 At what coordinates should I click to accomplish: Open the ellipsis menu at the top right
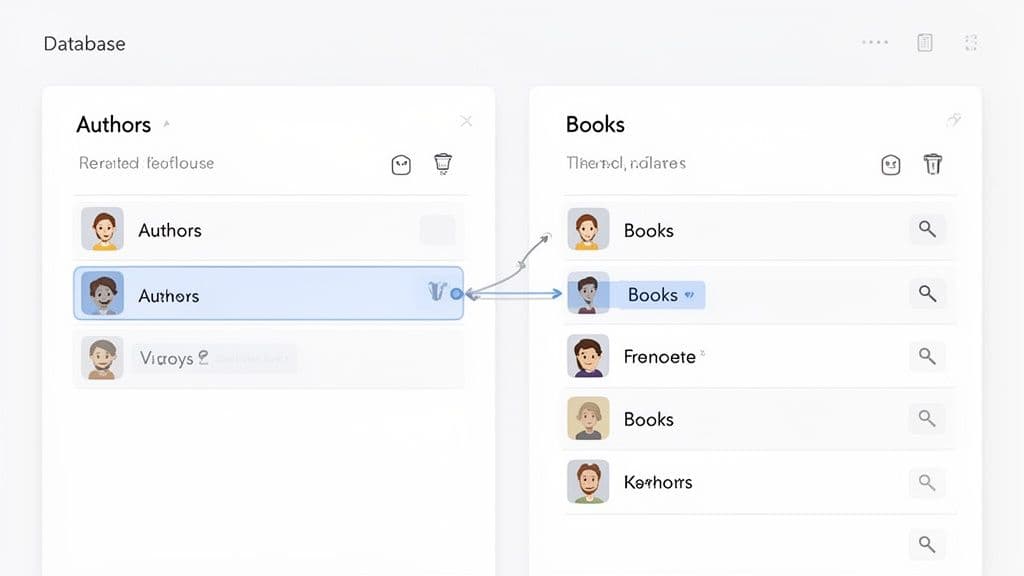[x=874, y=42]
